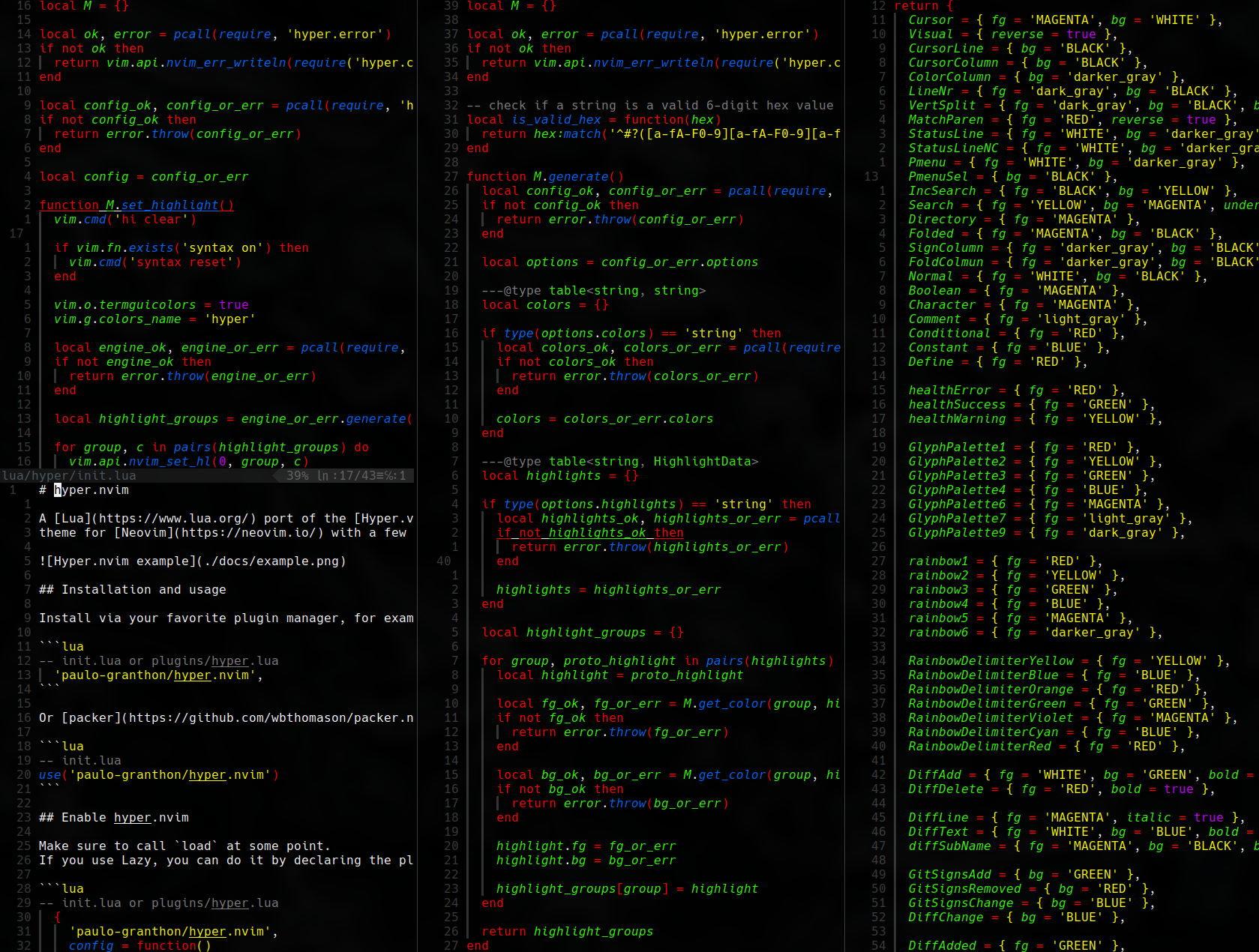Click 'local config = config_or_err' line
This screenshot has width=1259, height=952.
(144, 176)
